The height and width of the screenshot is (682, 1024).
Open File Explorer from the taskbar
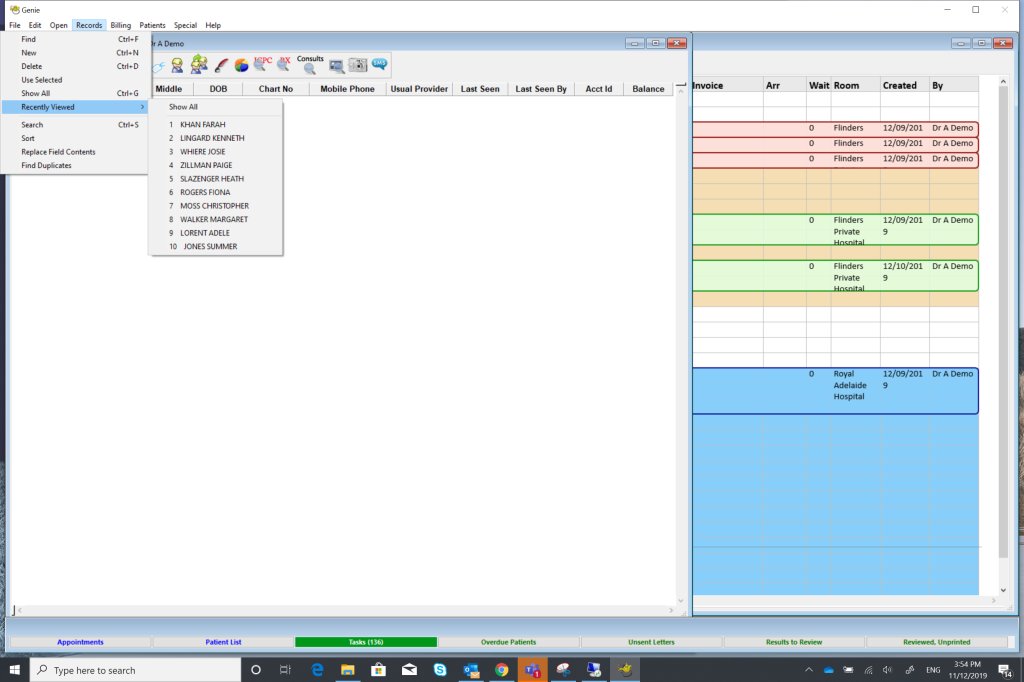347,670
